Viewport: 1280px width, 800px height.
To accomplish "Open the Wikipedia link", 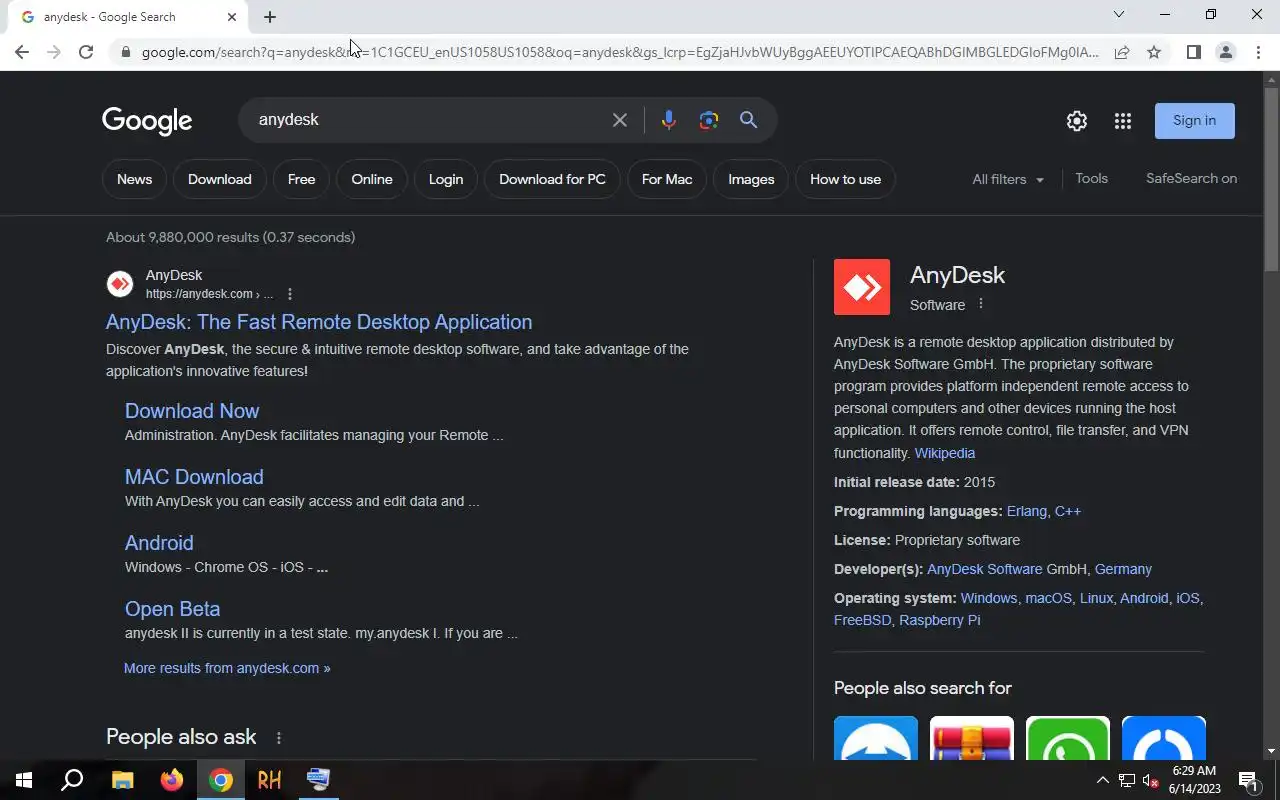I will click(944, 453).
